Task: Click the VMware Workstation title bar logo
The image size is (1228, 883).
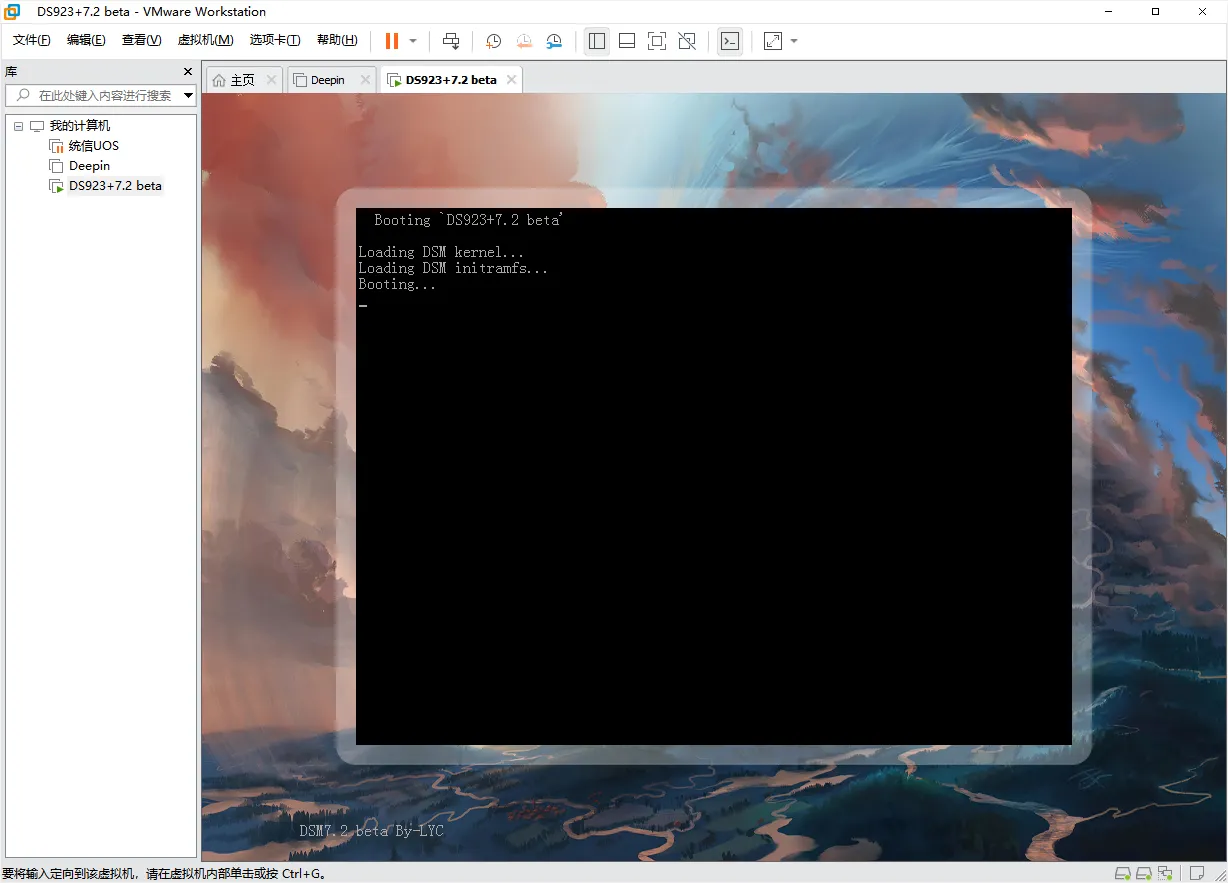Action: pyautogui.click(x=13, y=12)
